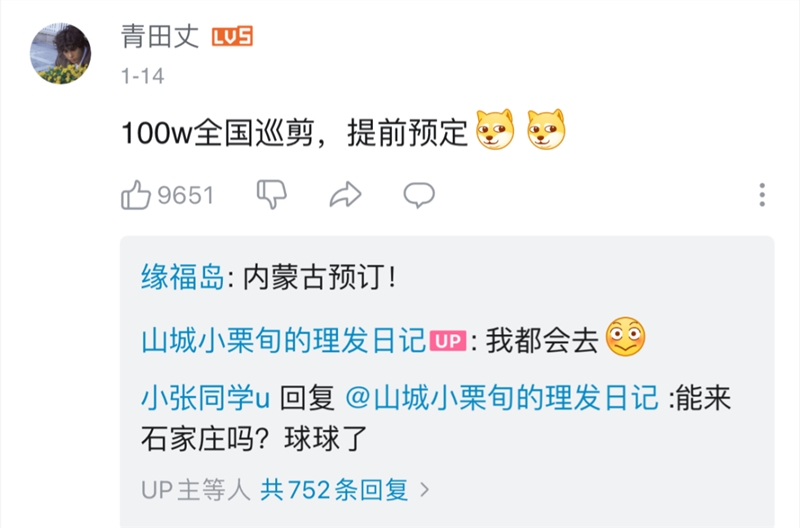
Task: Open the three-dot more options menu
Action: (762, 195)
